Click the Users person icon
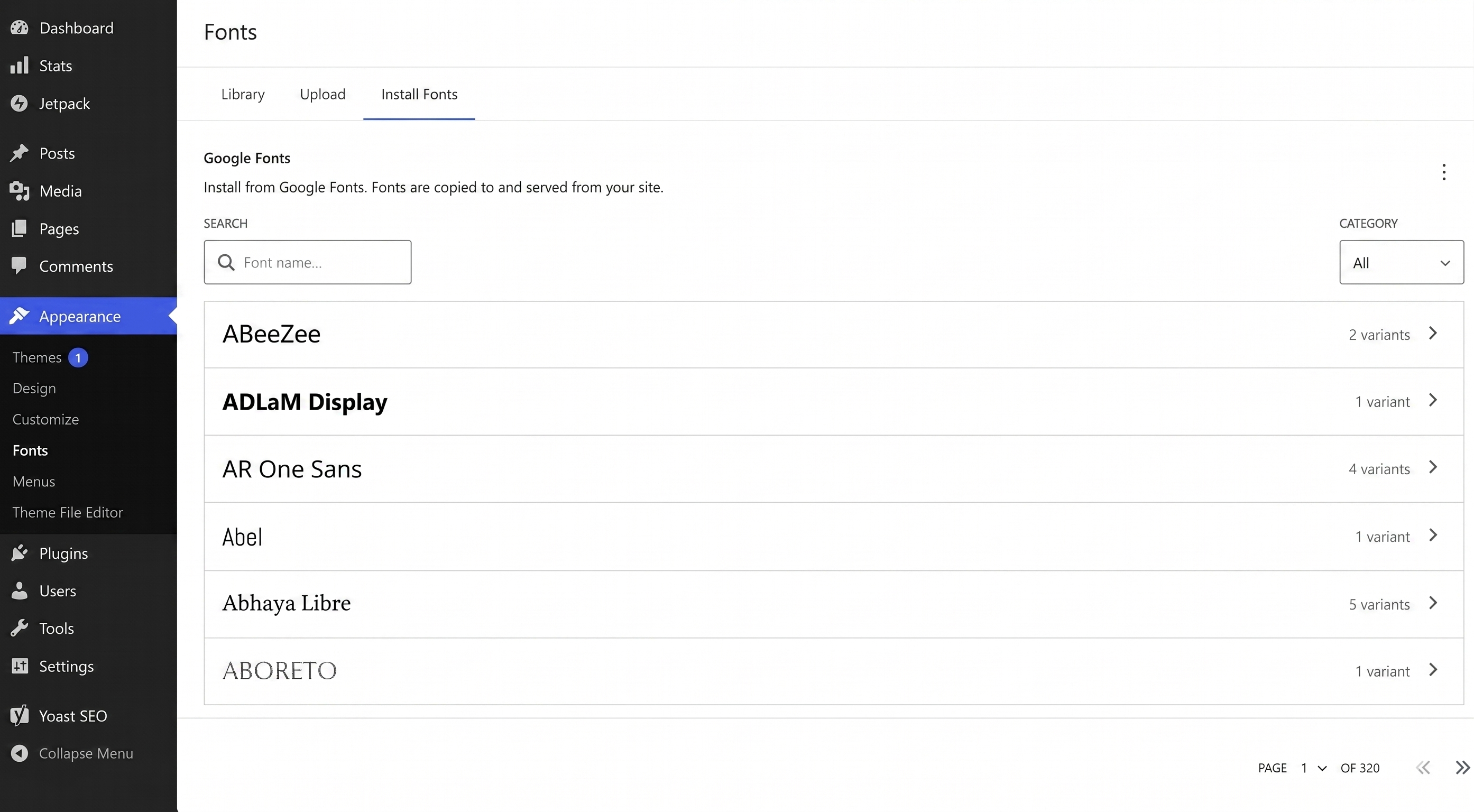The width and height of the screenshot is (1474, 812). 20,590
